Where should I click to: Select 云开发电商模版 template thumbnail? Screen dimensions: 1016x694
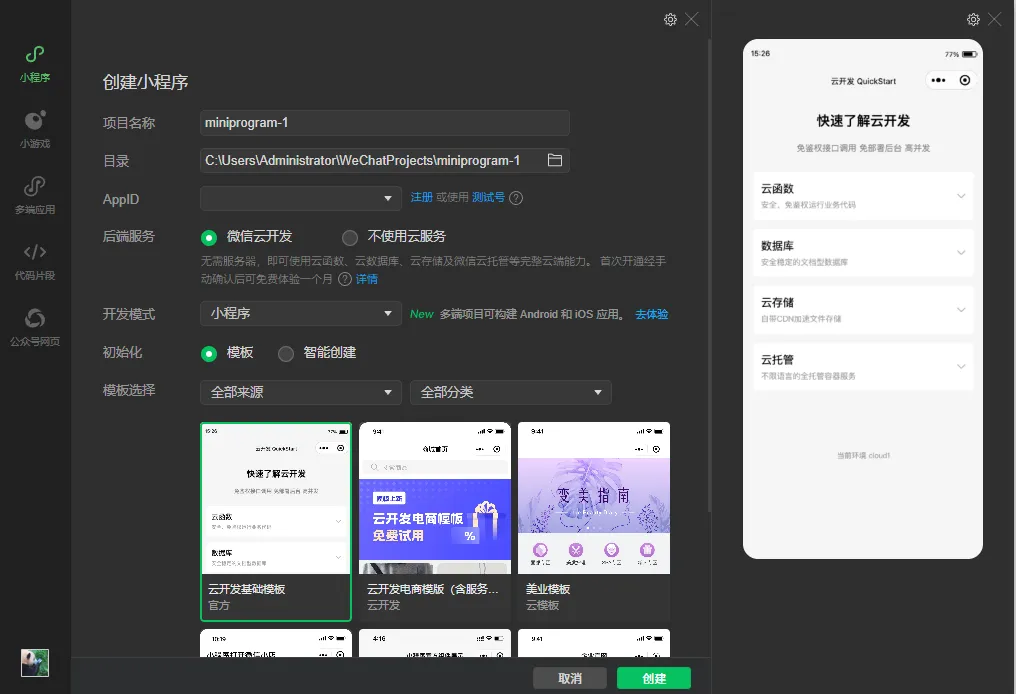pos(435,522)
